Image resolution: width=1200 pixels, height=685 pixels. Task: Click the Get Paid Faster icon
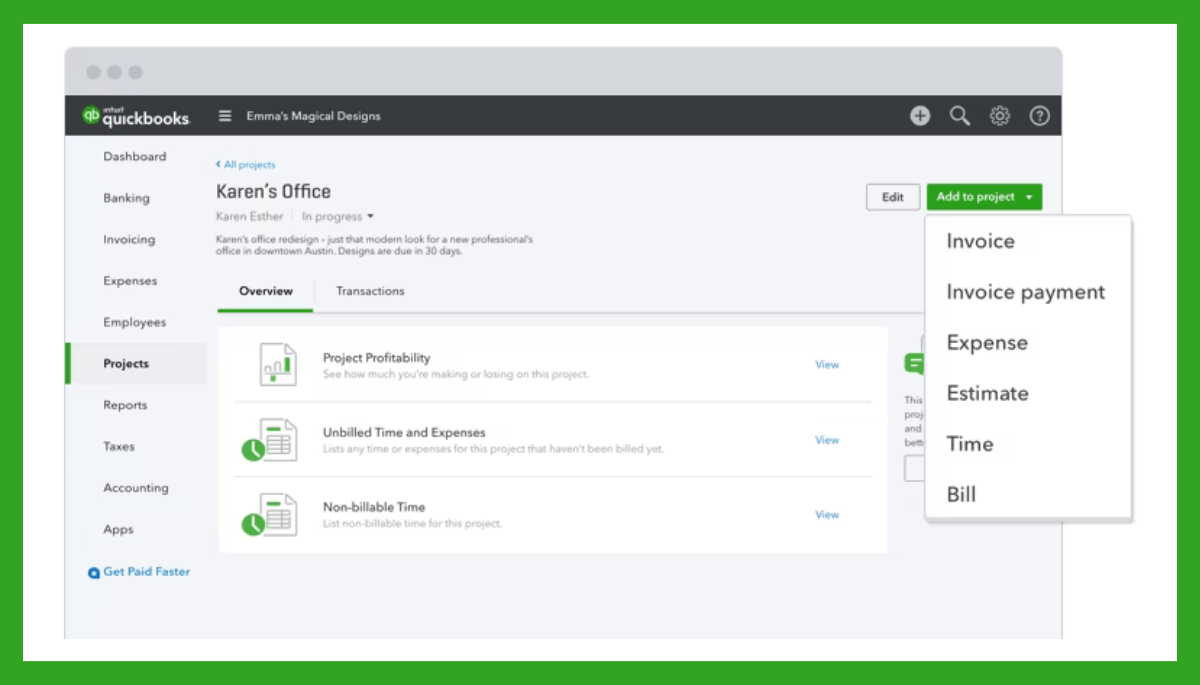point(93,571)
